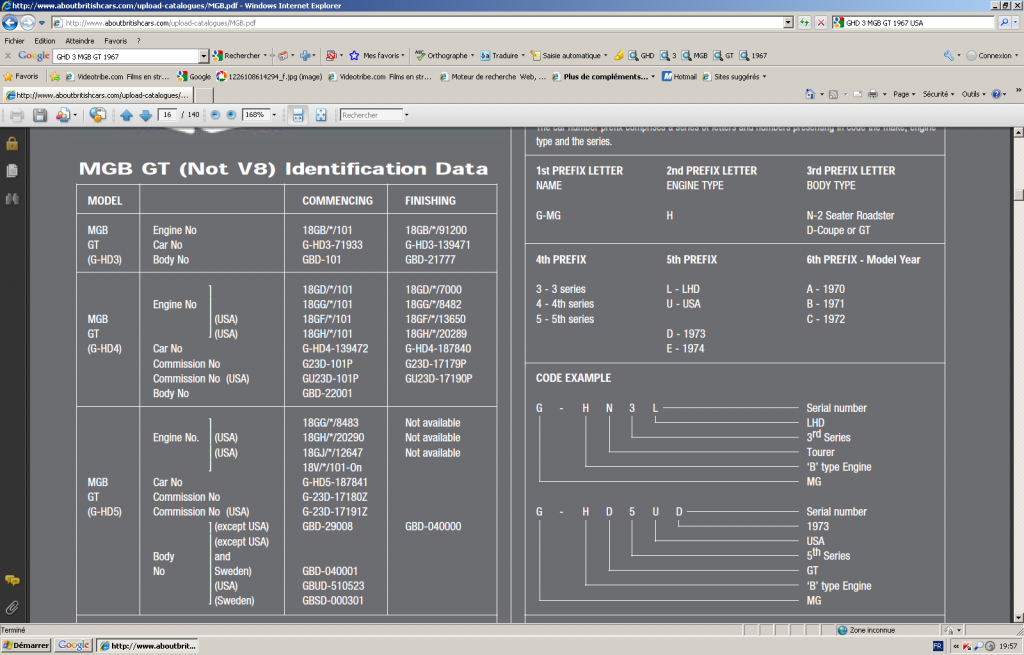This screenshot has height=655, width=1024.
Task: Open the attachments paperclip panel
Action: 12,607
